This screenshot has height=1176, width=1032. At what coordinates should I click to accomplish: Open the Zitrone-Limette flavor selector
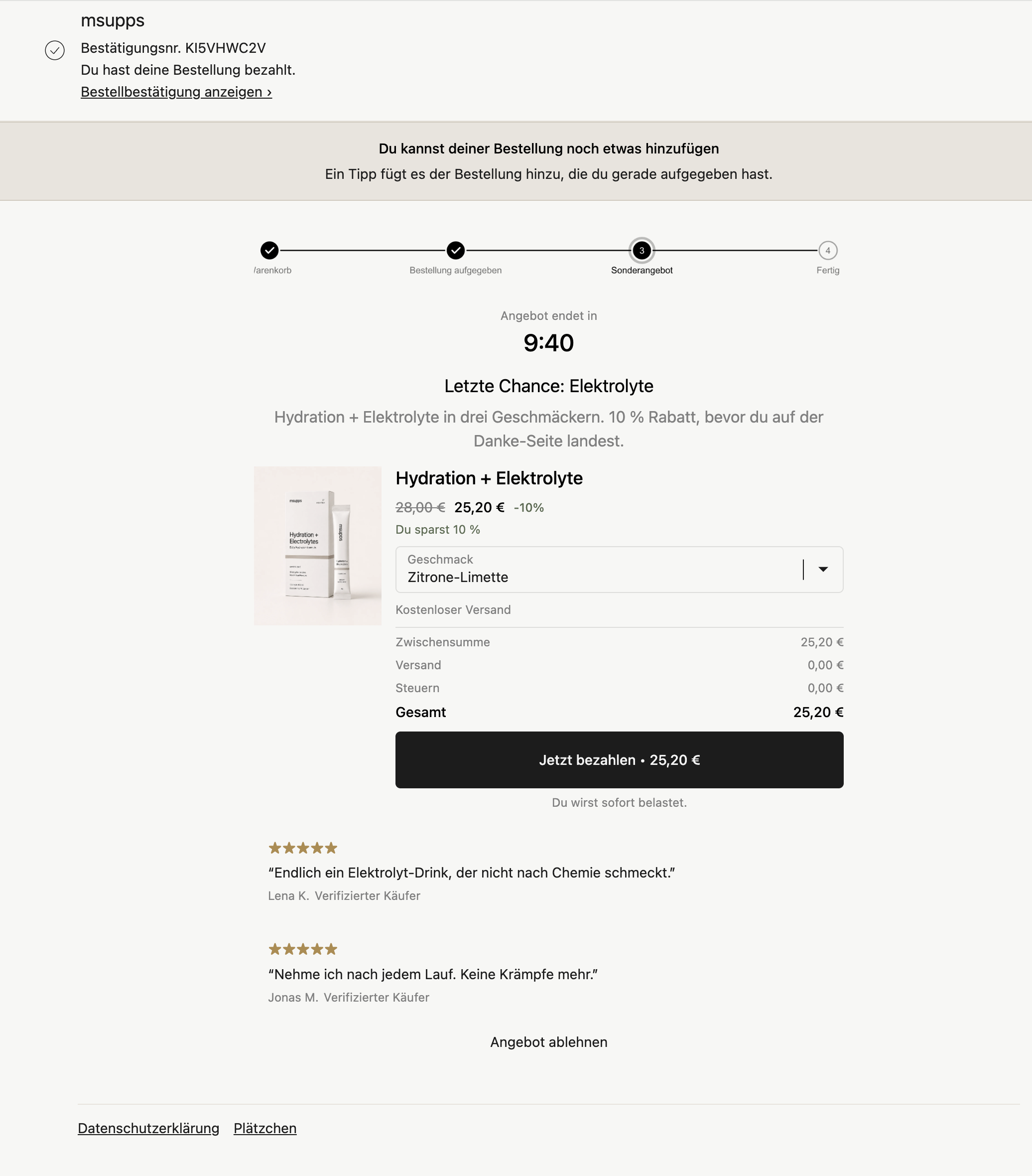(x=619, y=570)
